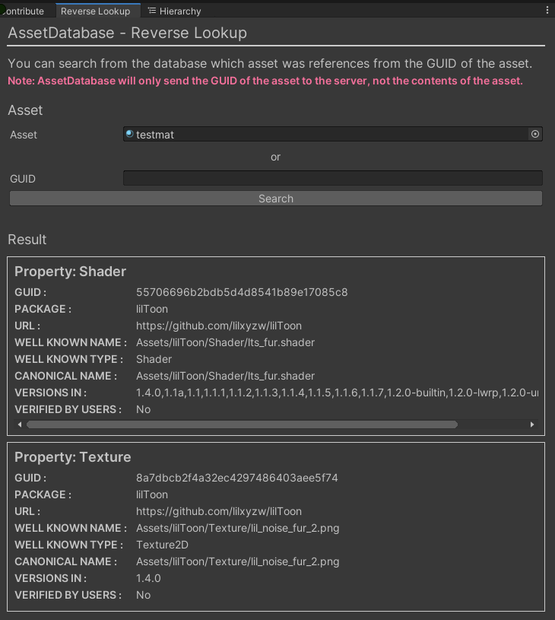This screenshot has height=620, width=555.
Task: Click the Result section heading
Action: pos(27,239)
